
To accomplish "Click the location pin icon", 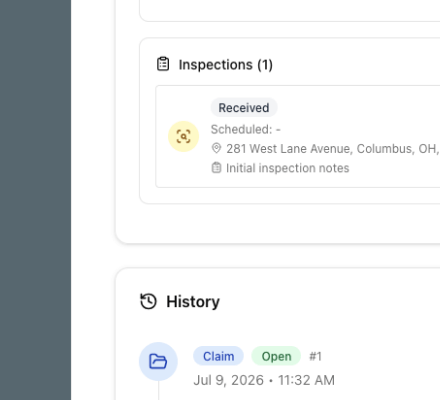I will (216, 148).
